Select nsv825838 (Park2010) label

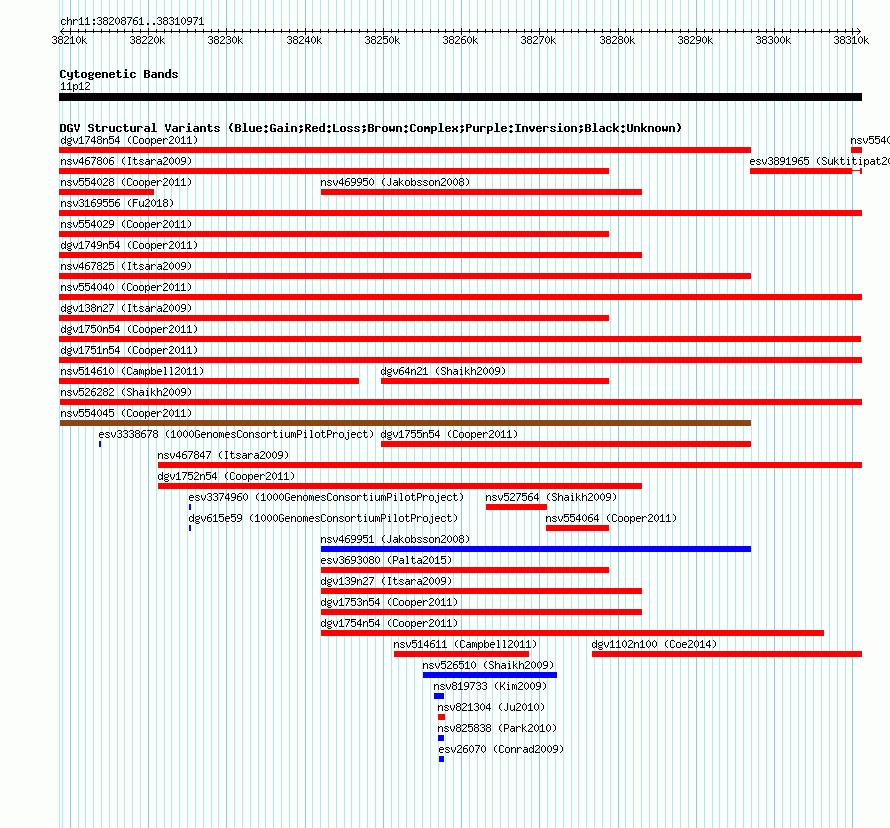pyautogui.click(x=497, y=728)
